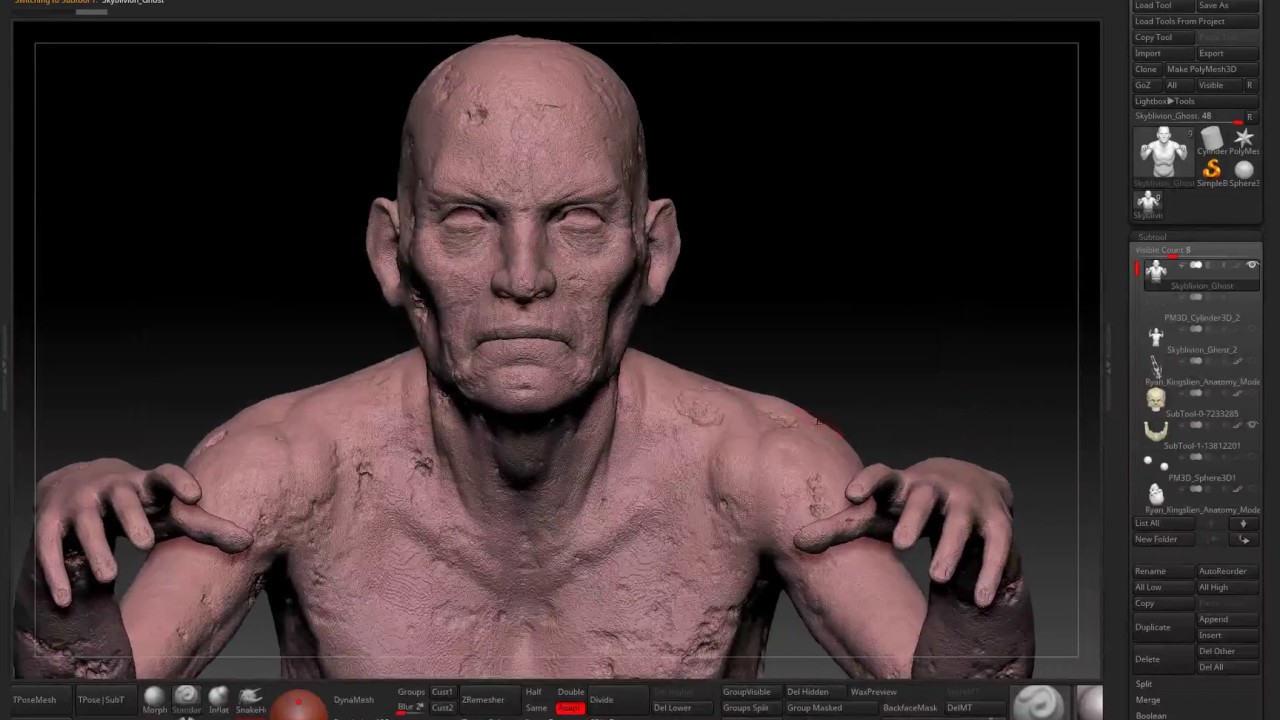Select the PM3D_Sphere3D1 spheres subtool icon
This screenshot has height=720, width=1280.
1156,462
